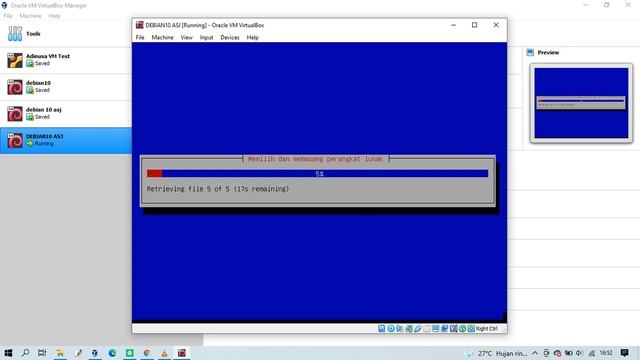Click the VM preview thumbnail
The height and width of the screenshot is (360, 640).
pyautogui.click(x=581, y=103)
